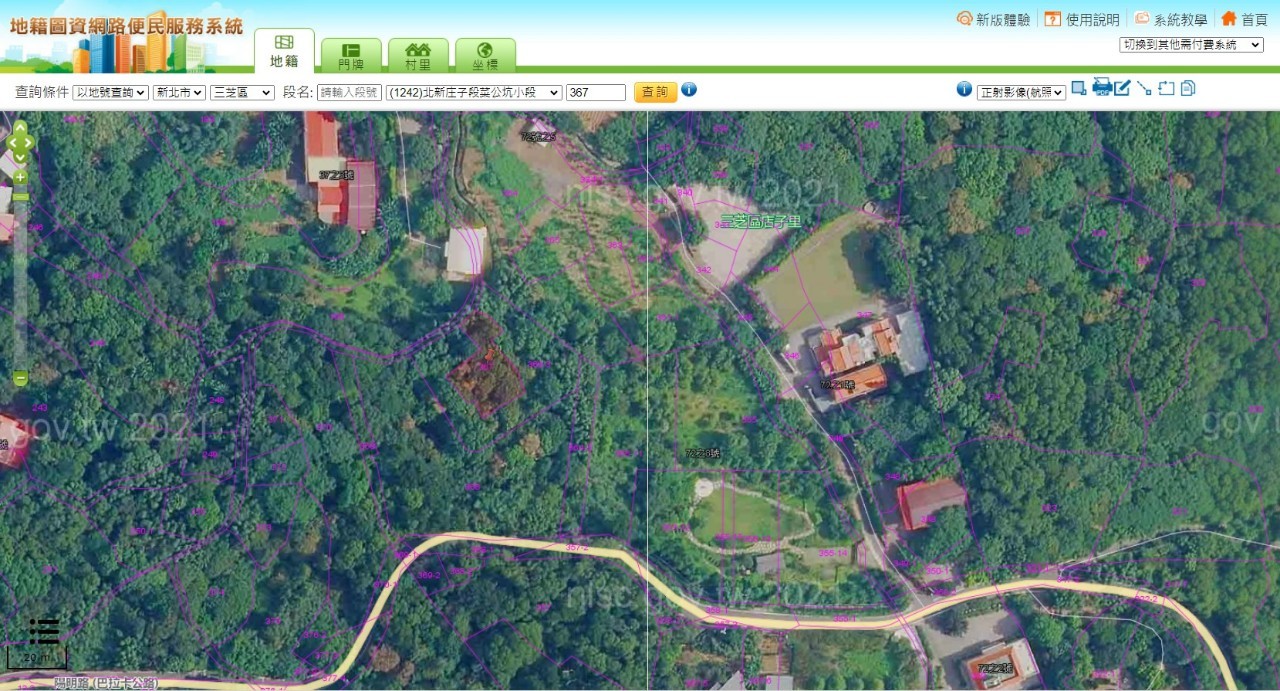The image size is (1280, 691).
Task: Open the 使用說明 help link
Action: click(x=1082, y=19)
